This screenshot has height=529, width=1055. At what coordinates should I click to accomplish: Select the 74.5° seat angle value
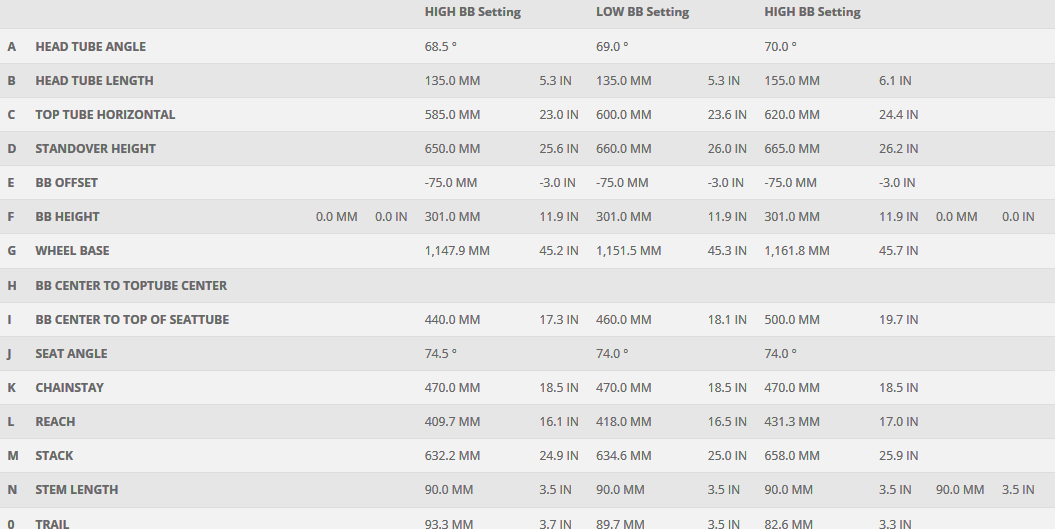pyautogui.click(x=441, y=354)
